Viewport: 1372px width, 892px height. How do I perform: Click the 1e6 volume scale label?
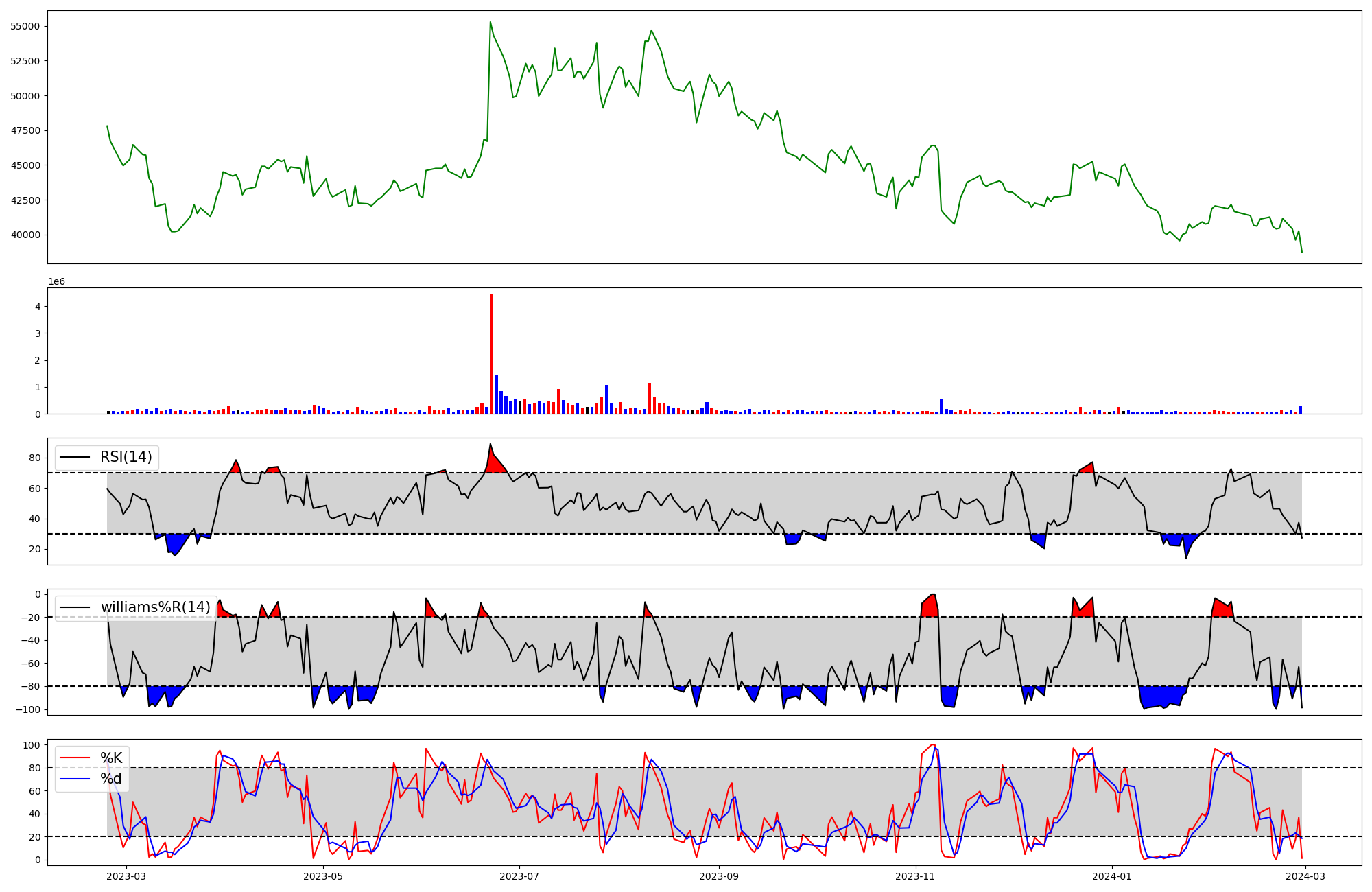56,282
